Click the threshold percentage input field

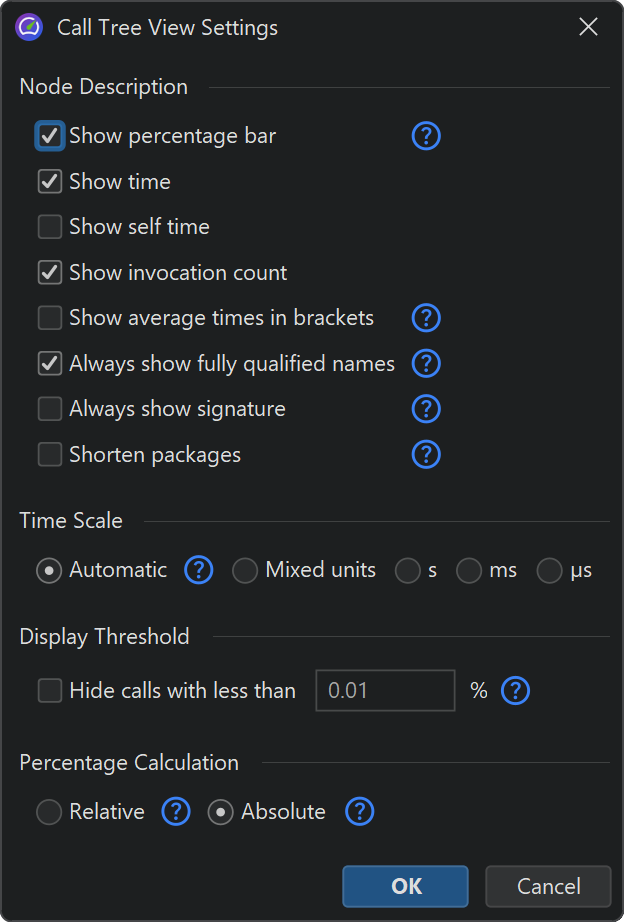(x=385, y=690)
